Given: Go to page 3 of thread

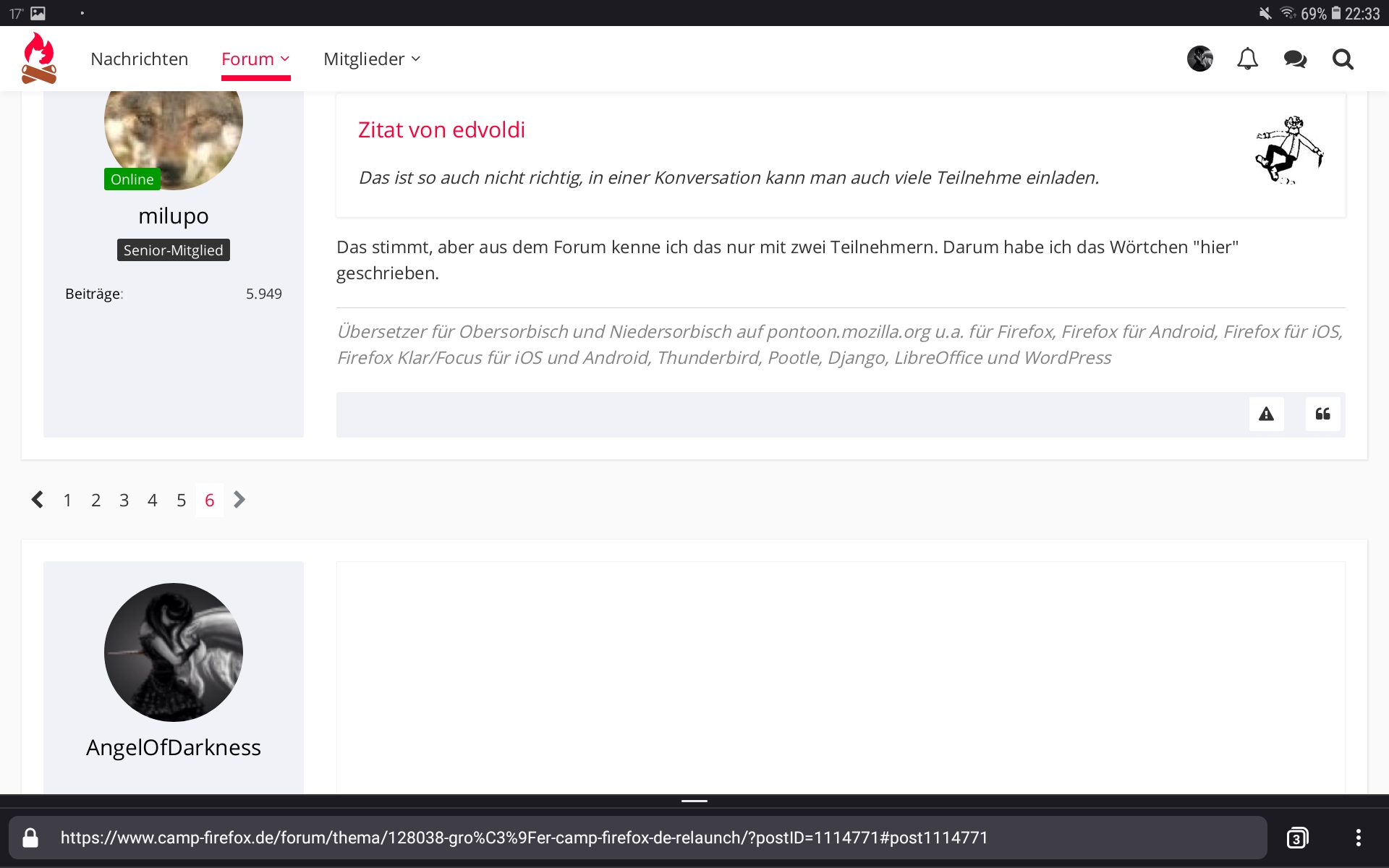Looking at the screenshot, I should (124, 500).
